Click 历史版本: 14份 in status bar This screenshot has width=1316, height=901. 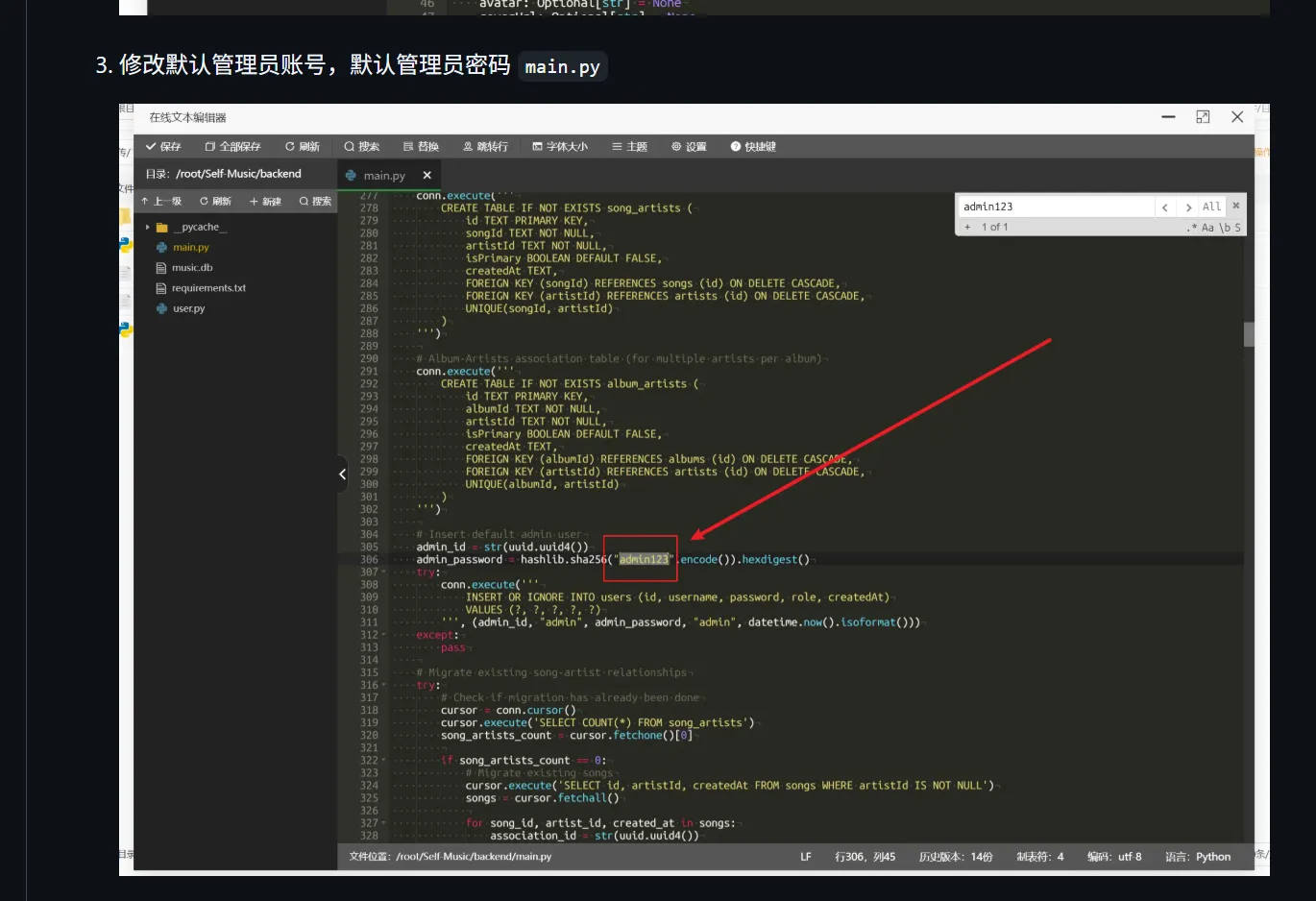coord(956,857)
